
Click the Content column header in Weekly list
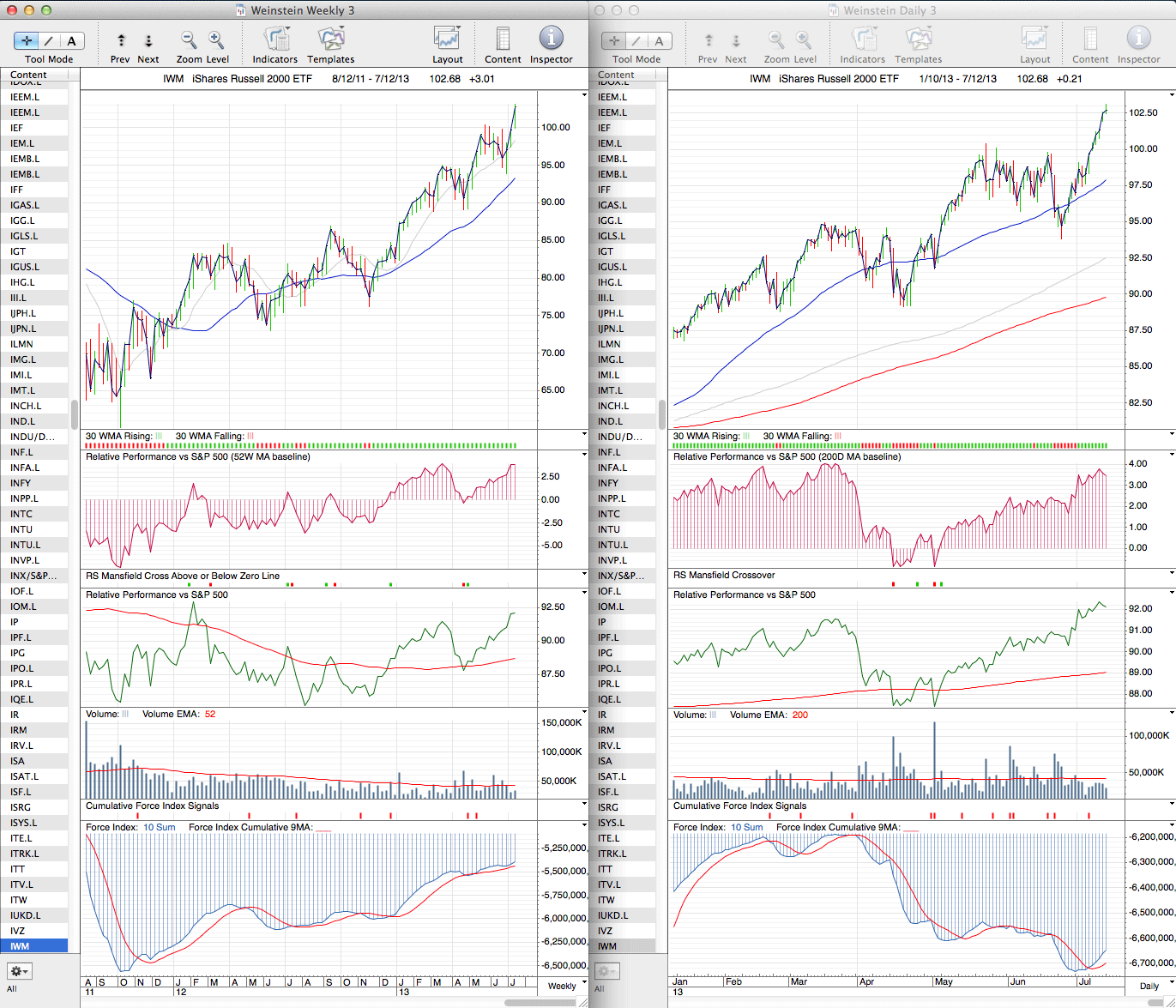(x=28, y=75)
